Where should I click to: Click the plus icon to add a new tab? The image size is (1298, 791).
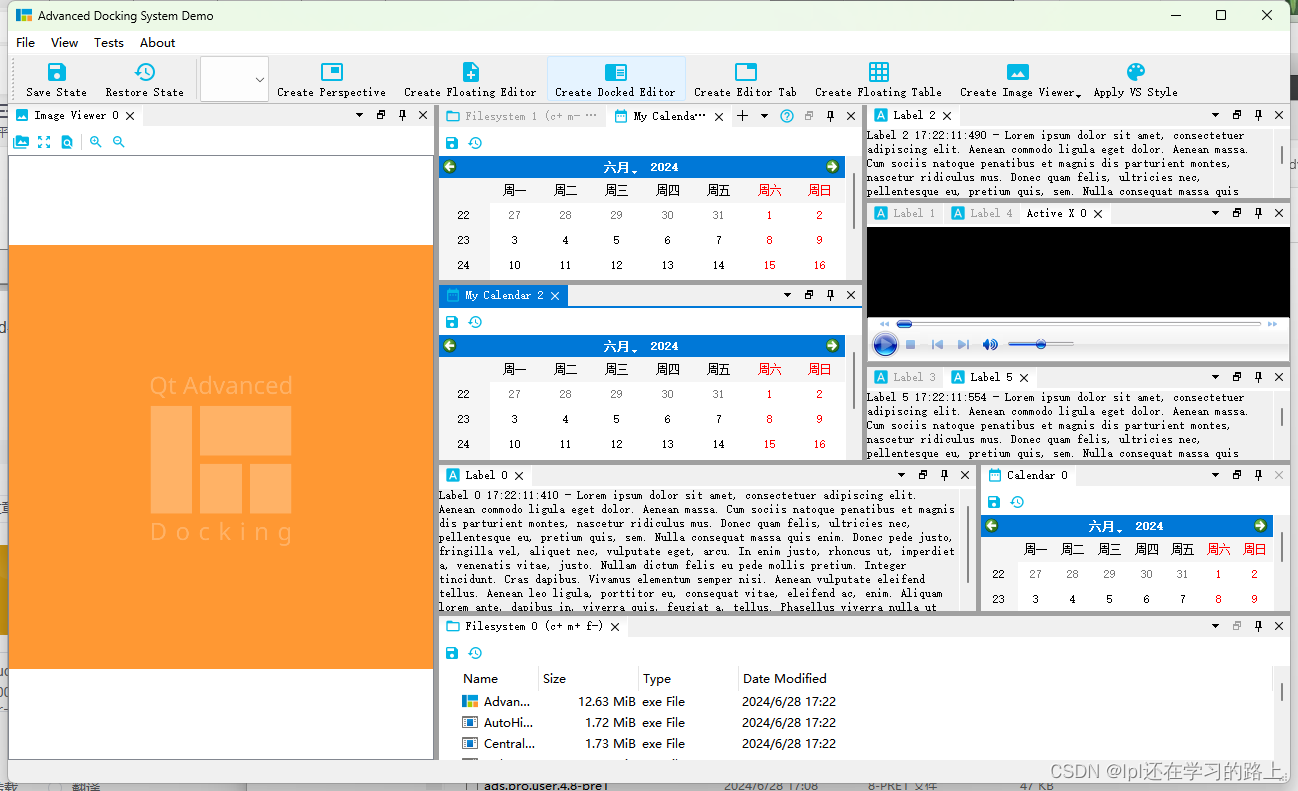(742, 116)
